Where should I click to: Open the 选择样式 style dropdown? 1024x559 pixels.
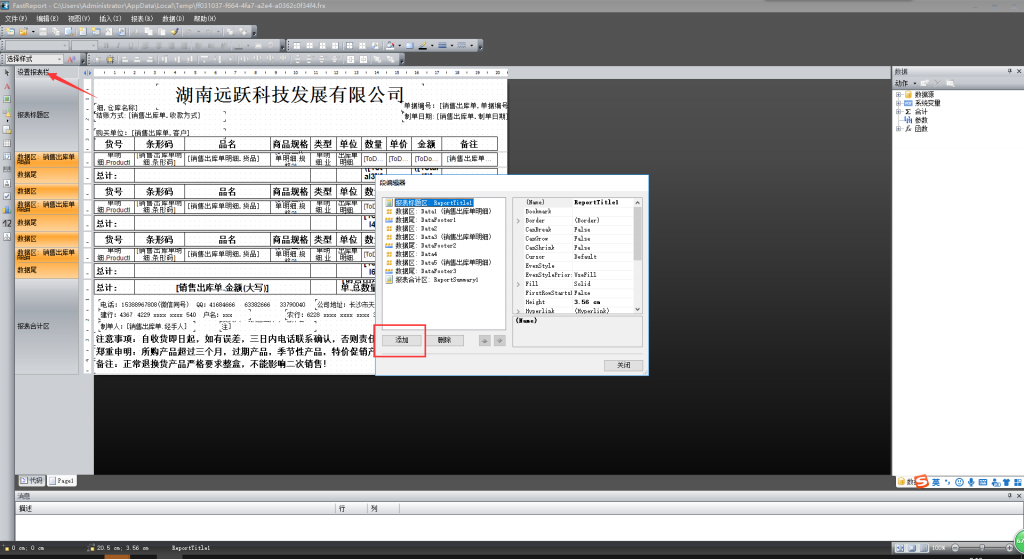[x=59, y=59]
